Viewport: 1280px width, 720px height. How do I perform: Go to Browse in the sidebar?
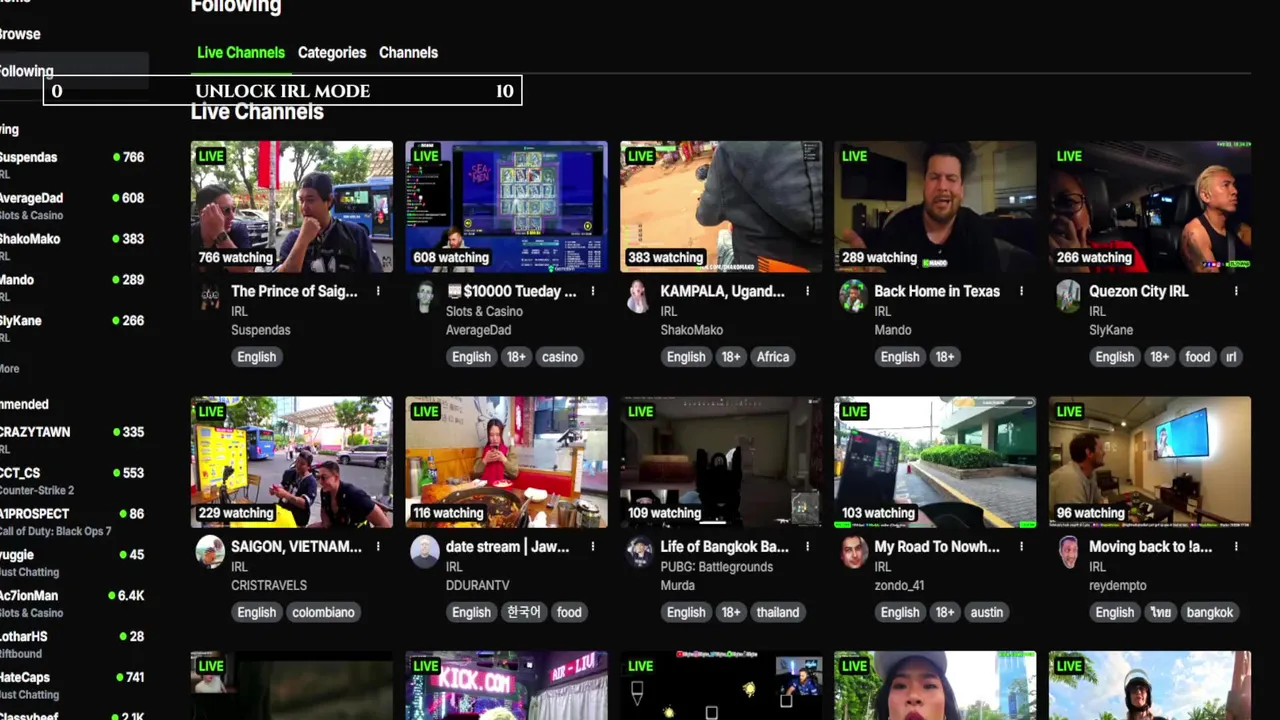[20, 34]
